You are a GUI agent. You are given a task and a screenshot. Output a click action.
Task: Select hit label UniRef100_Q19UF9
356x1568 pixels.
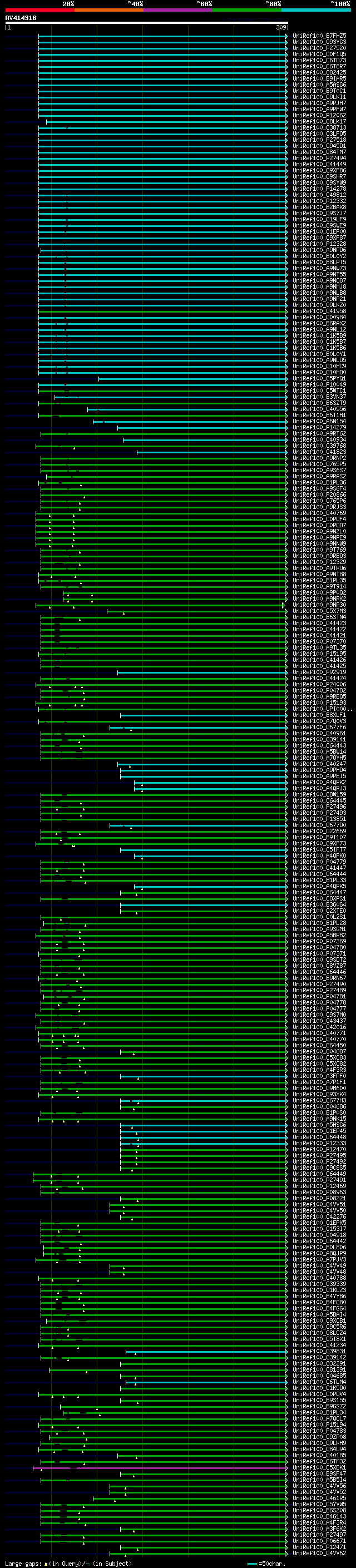click(319, 219)
